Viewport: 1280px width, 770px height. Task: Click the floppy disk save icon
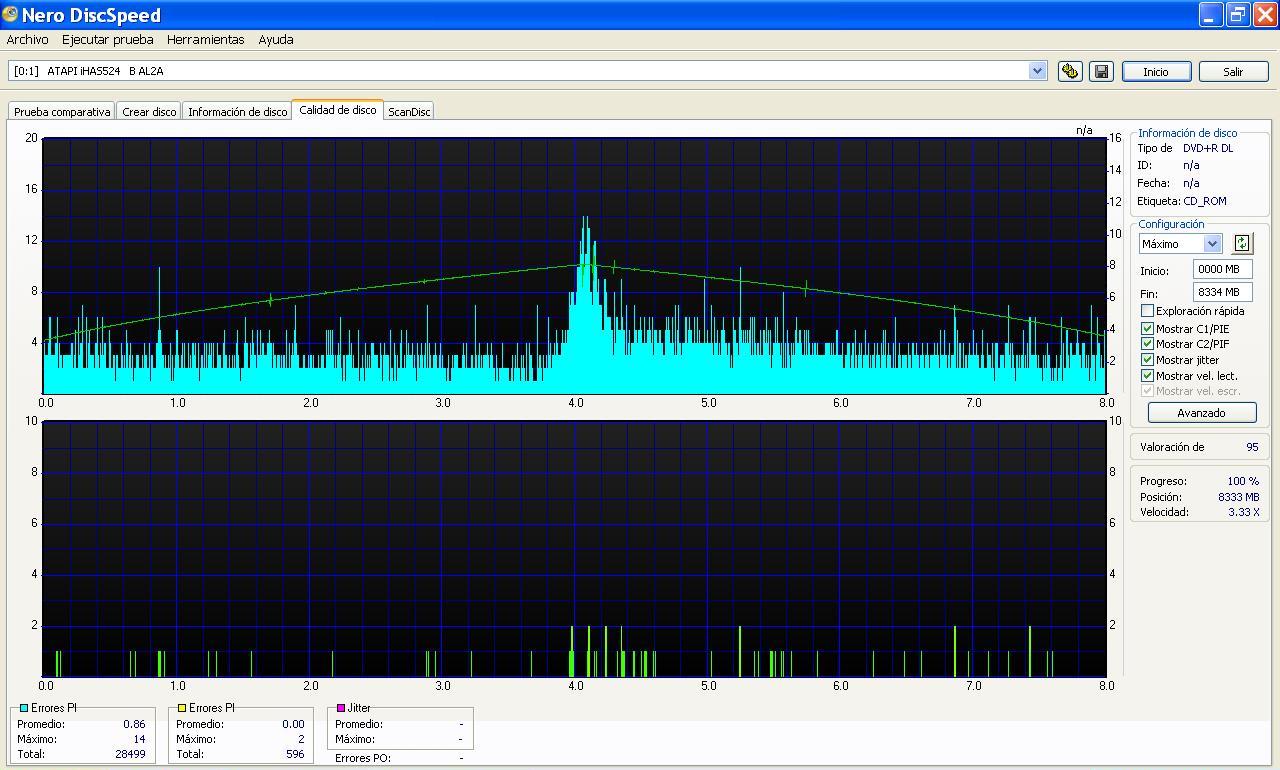(1101, 71)
